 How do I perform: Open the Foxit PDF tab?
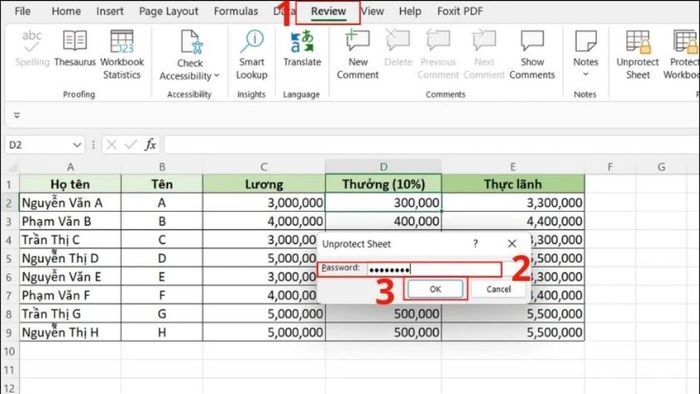460,11
